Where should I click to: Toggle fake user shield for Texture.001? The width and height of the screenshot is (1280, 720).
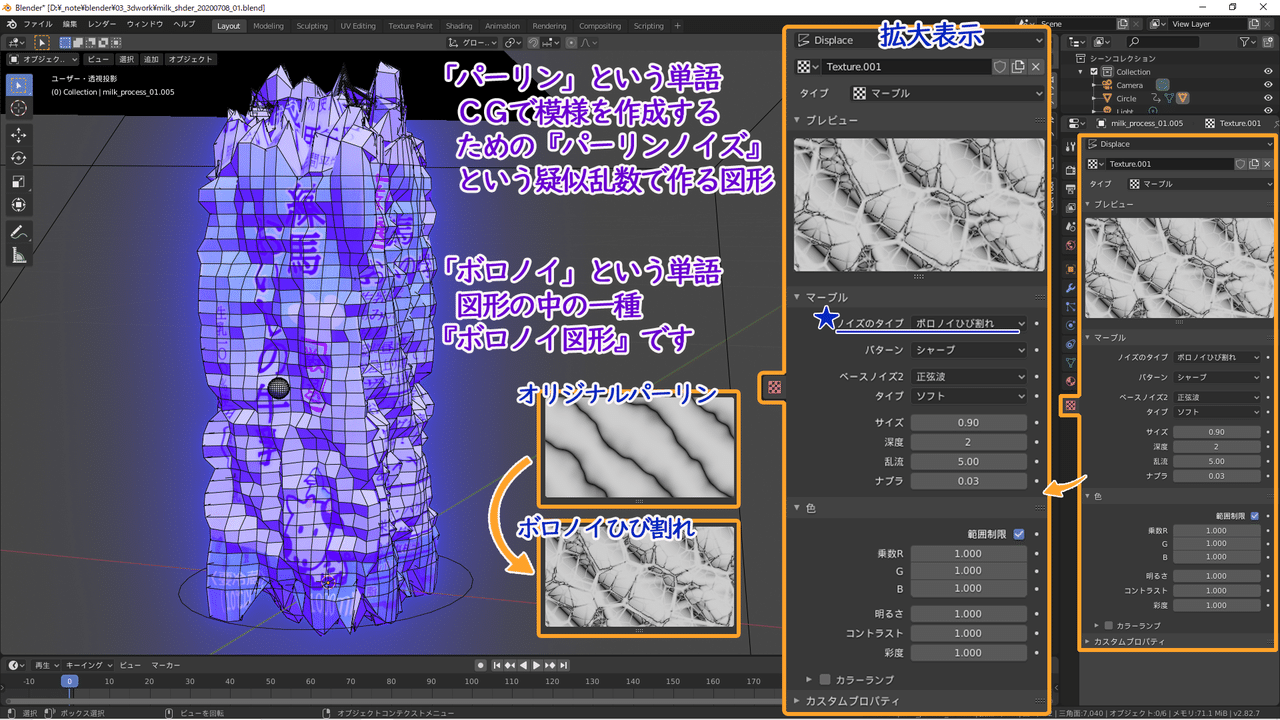(x=1240, y=164)
